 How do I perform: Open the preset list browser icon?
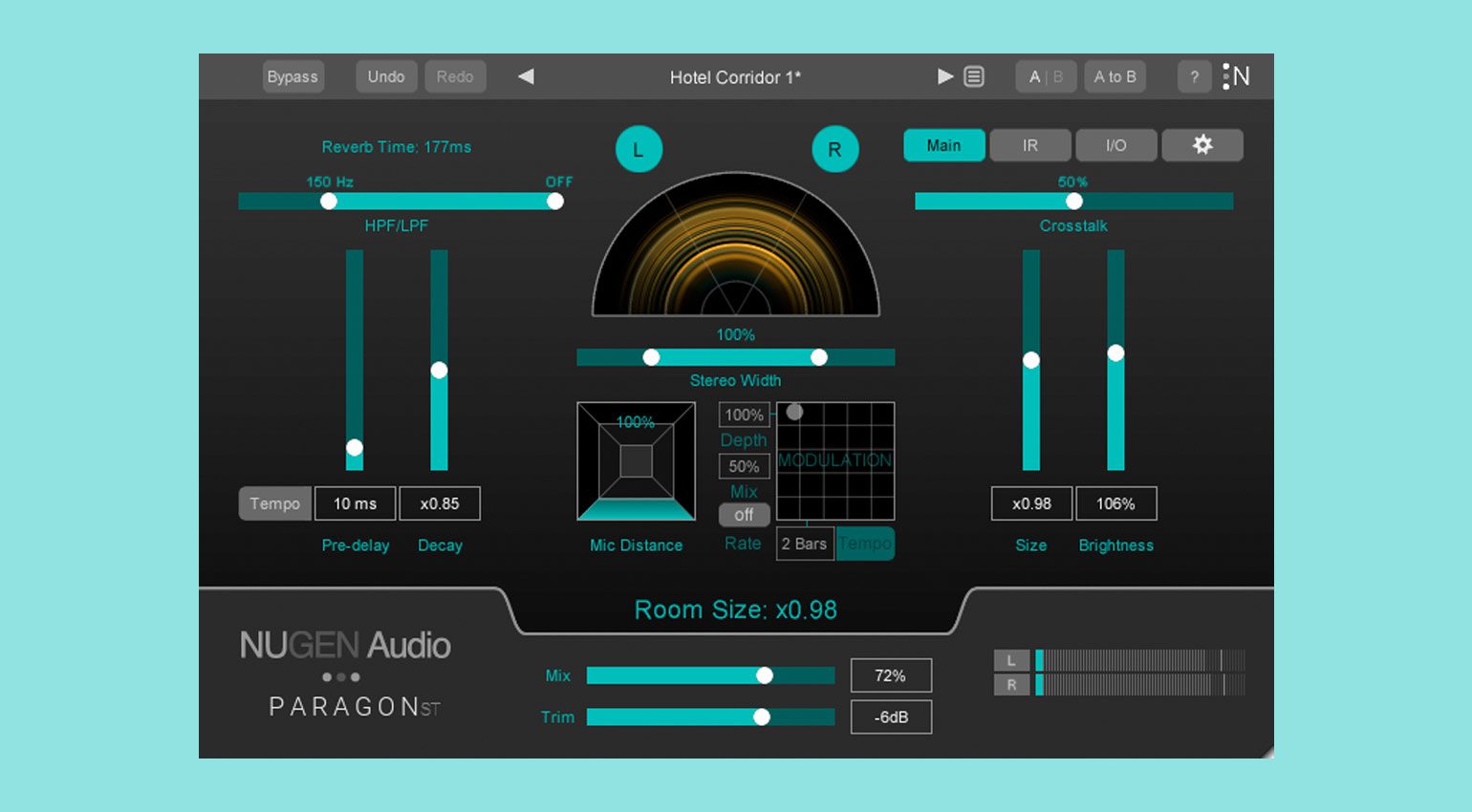pos(974,76)
